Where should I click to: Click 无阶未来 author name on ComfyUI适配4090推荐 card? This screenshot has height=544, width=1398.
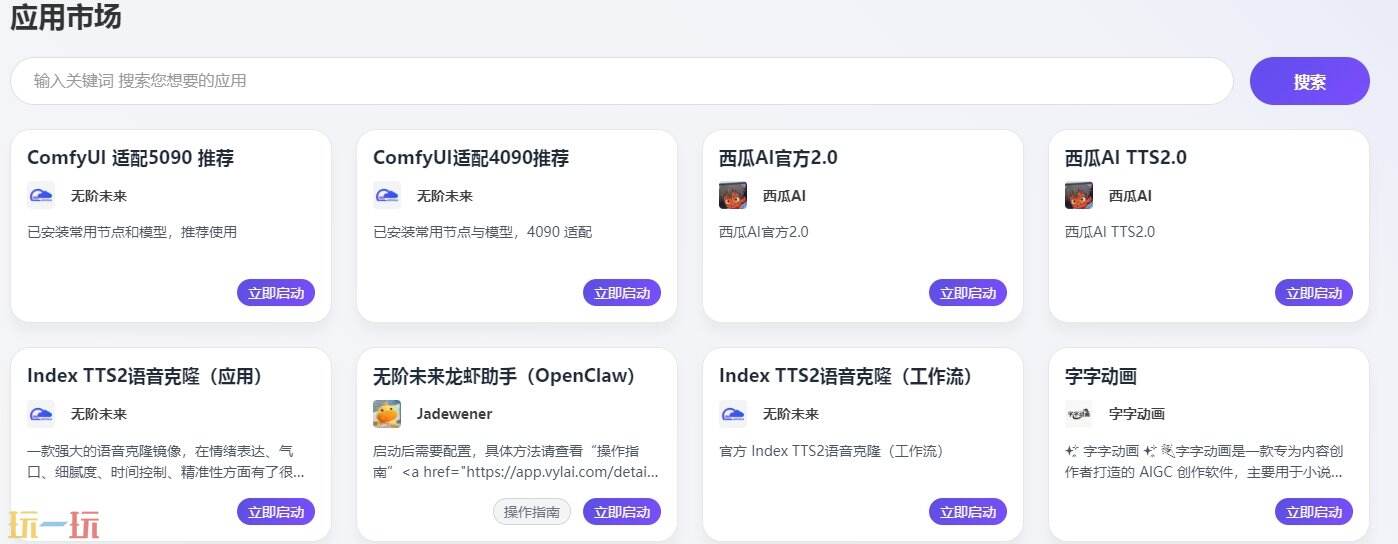point(445,196)
